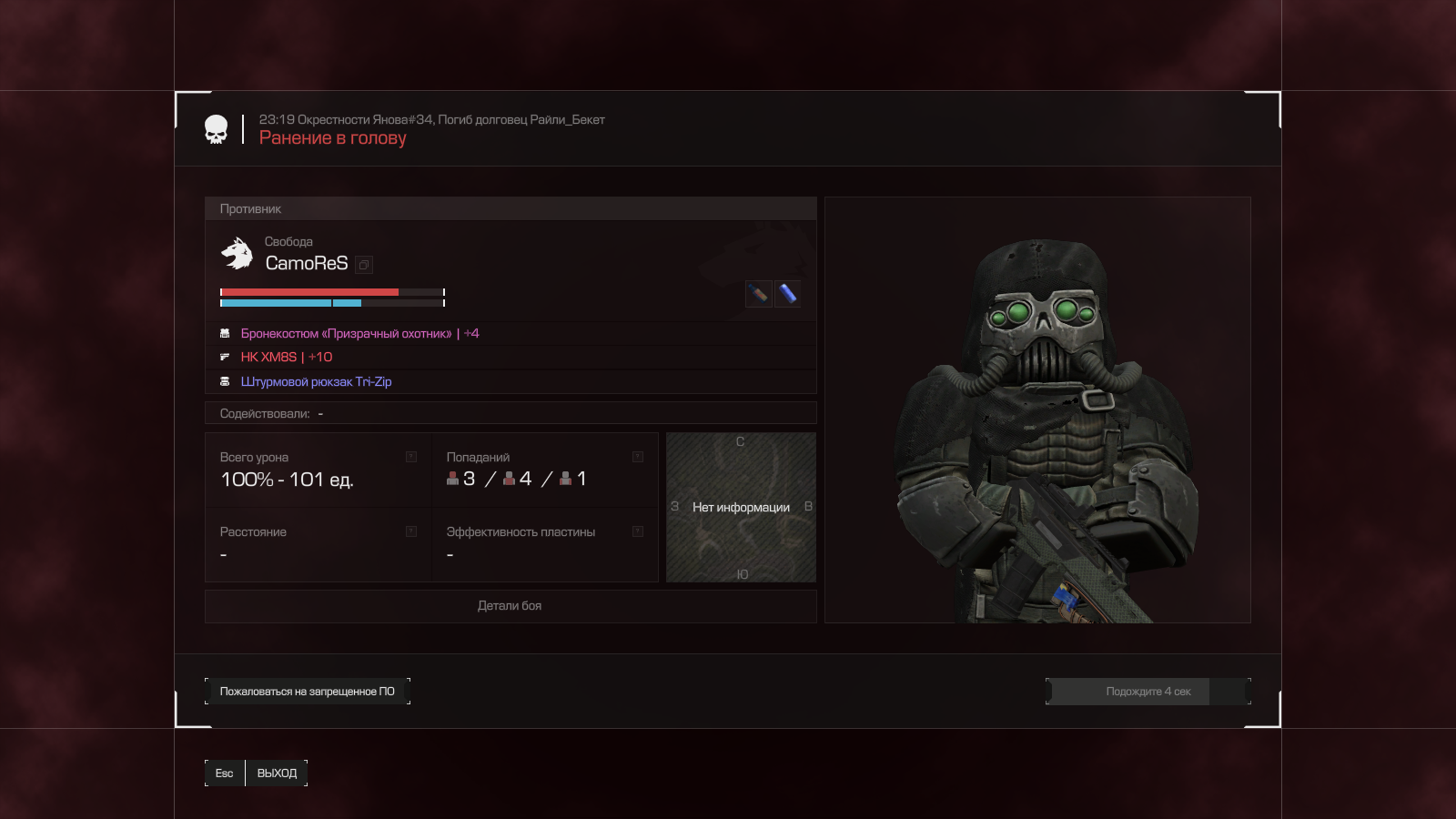Image resolution: width=1456 pixels, height=819 pixels.
Task: Open Штурмовой рюкзак Tri-Zip item link
Action: pyautogui.click(x=316, y=382)
